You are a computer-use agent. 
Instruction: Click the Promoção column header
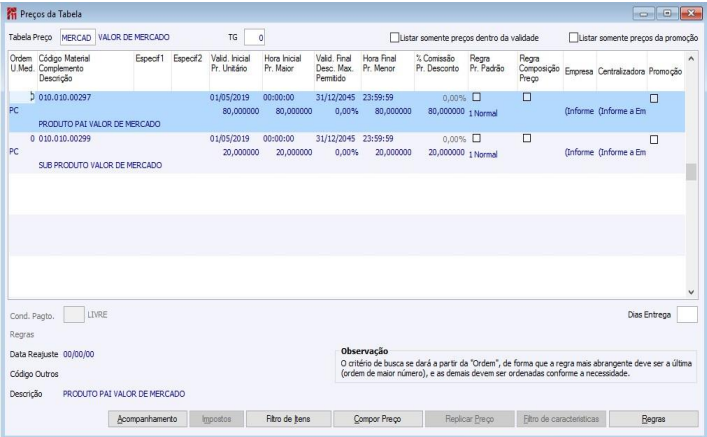(664, 72)
